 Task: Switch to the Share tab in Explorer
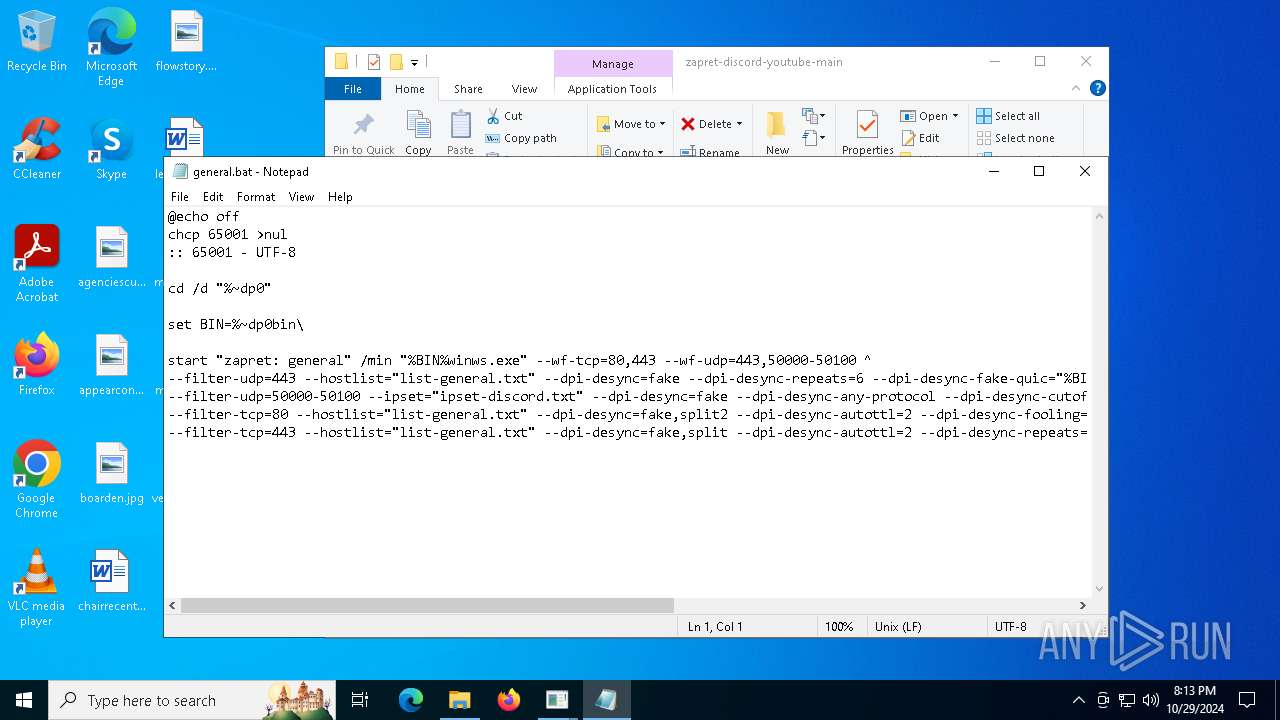point(468,89)
